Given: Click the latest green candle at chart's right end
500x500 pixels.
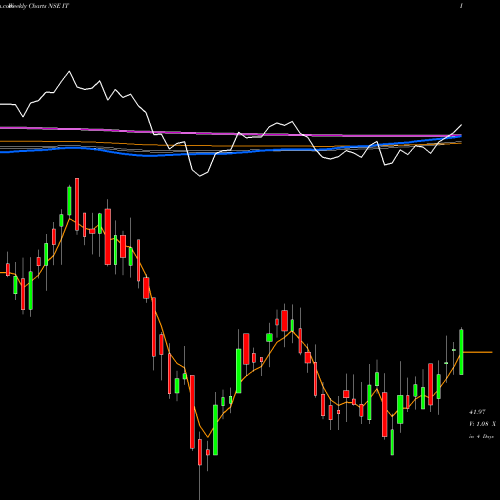Looking at the screenshot, I should (x=461, y=352).
